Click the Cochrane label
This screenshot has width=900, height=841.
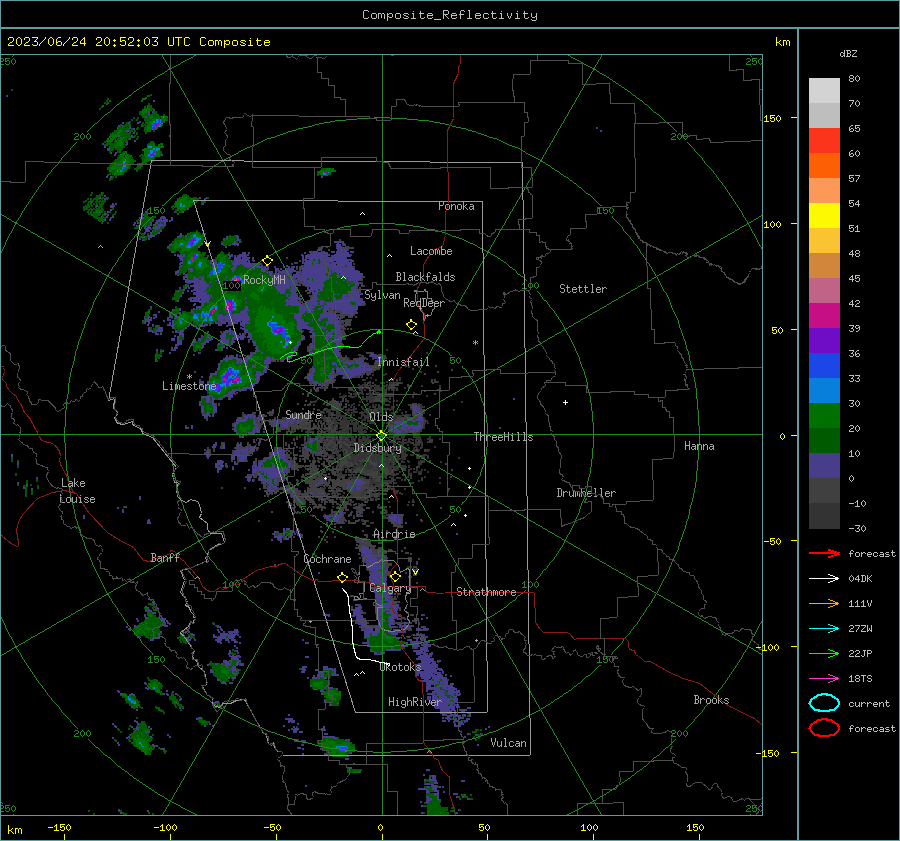tap(327, 559)
